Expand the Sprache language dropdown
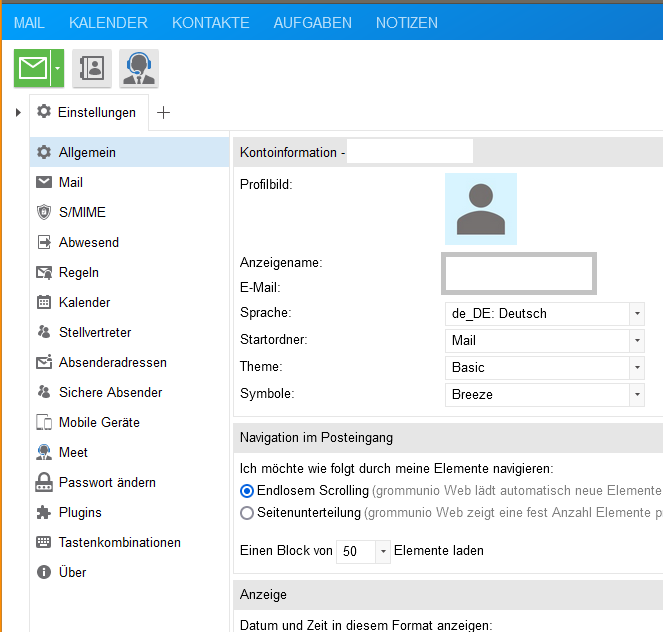 click(x=637, y=313)
